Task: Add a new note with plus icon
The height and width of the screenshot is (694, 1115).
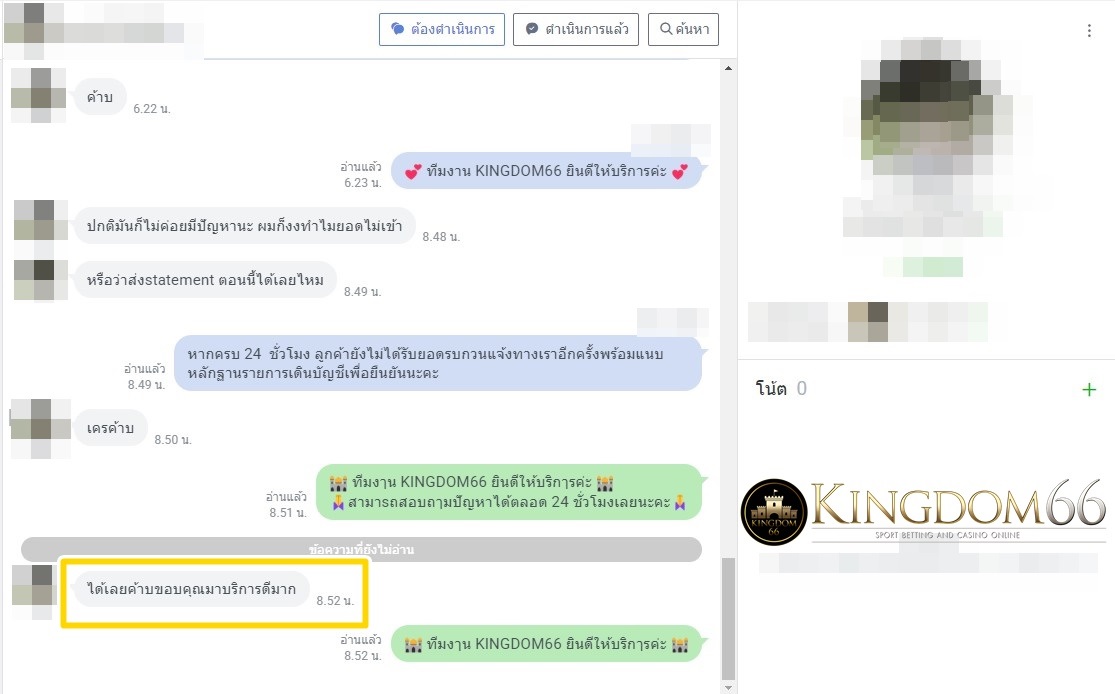Action: click(1089, 390)
